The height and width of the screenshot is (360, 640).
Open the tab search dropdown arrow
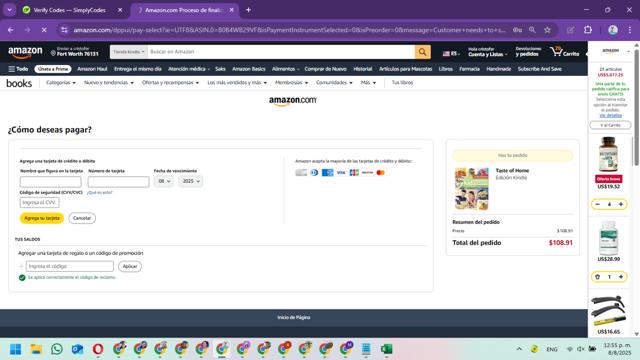pos(9,10)
